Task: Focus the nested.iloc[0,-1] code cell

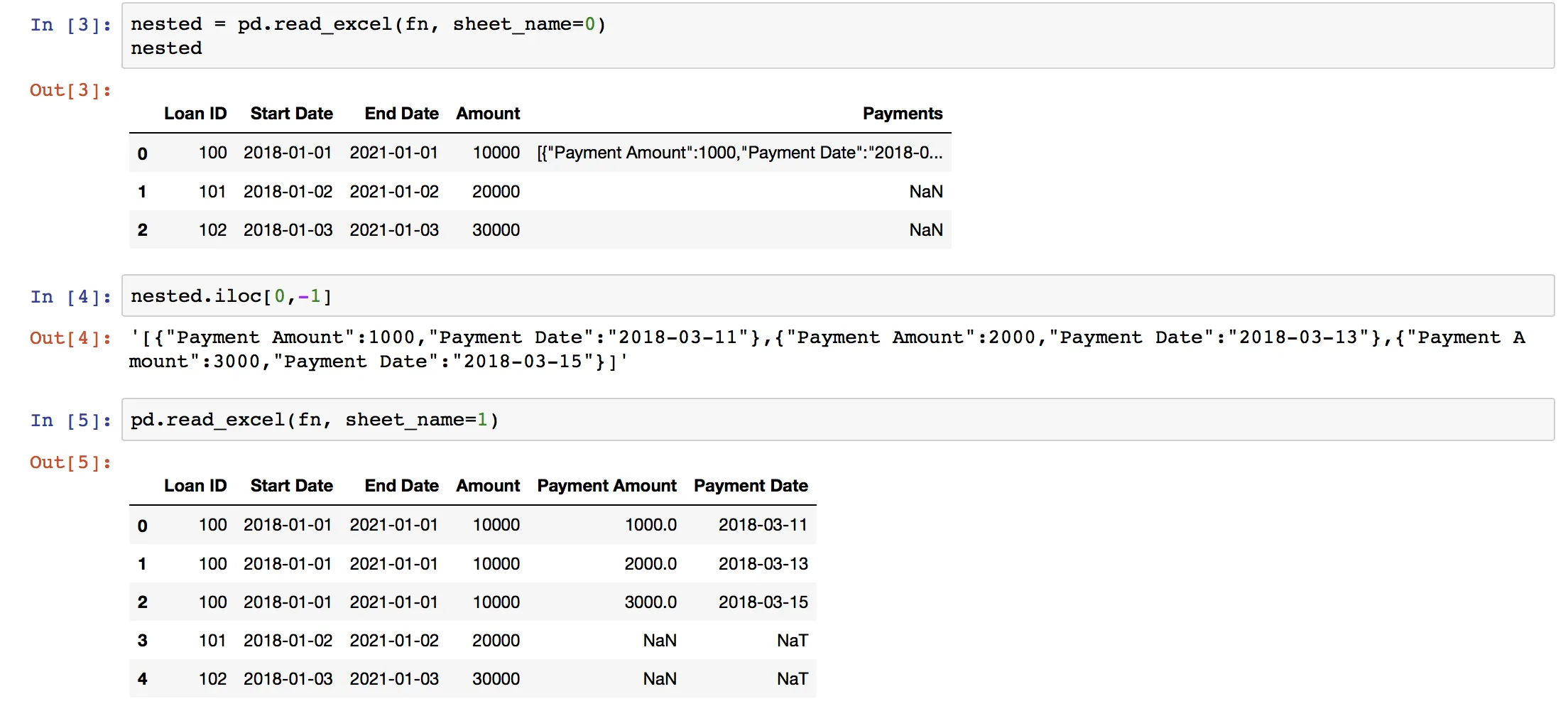Action: pos(838,296)
